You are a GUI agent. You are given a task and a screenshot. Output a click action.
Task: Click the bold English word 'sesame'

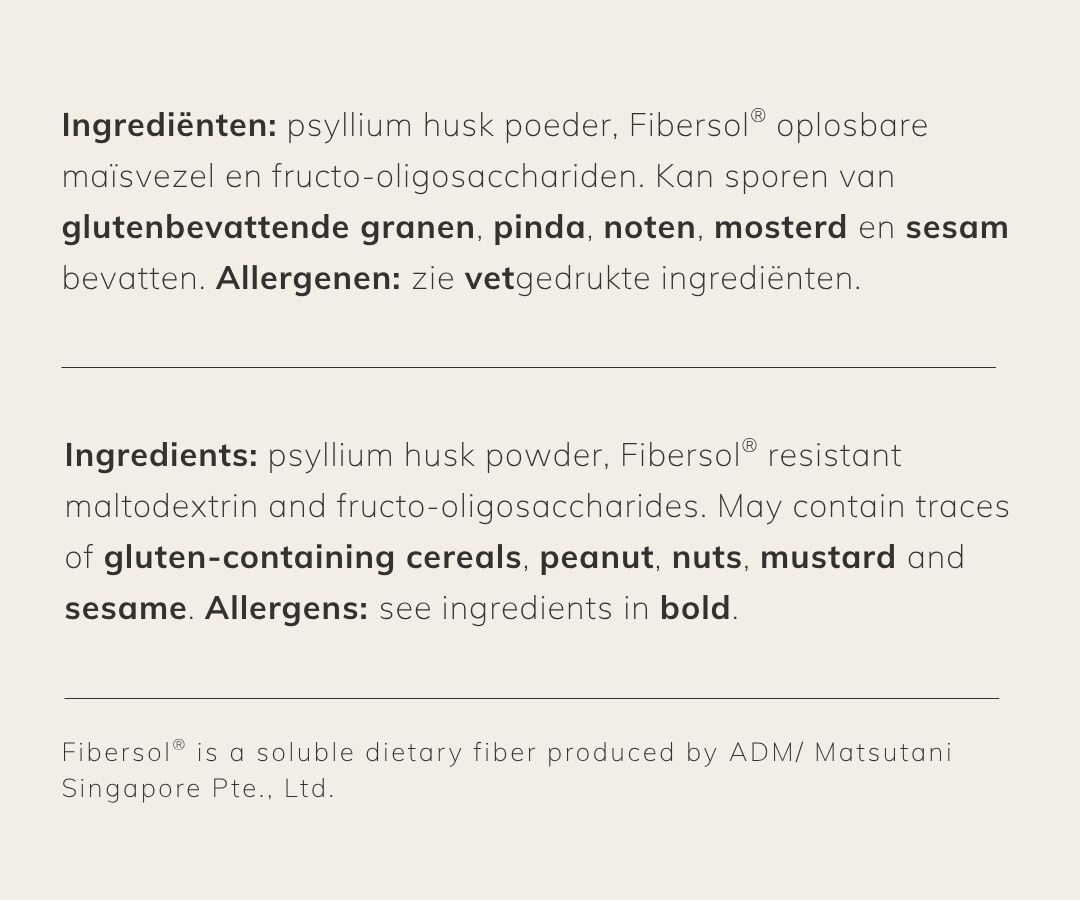(x=125, y=608)
